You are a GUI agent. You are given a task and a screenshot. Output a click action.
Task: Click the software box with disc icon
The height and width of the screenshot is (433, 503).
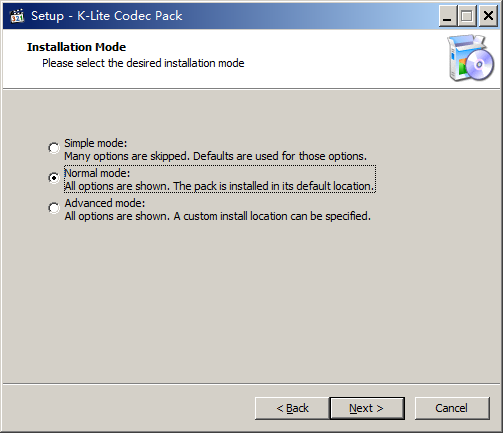[x=471, y=58]
